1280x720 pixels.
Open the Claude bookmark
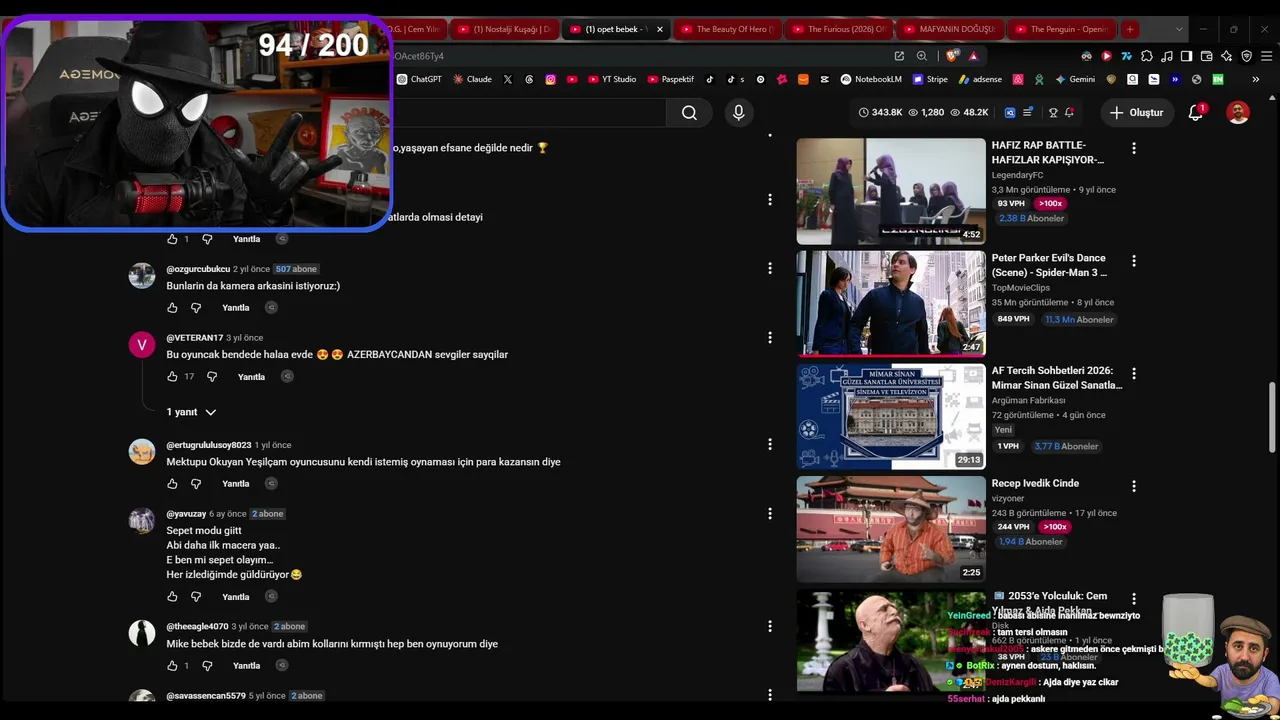click(x=472, y=79)
